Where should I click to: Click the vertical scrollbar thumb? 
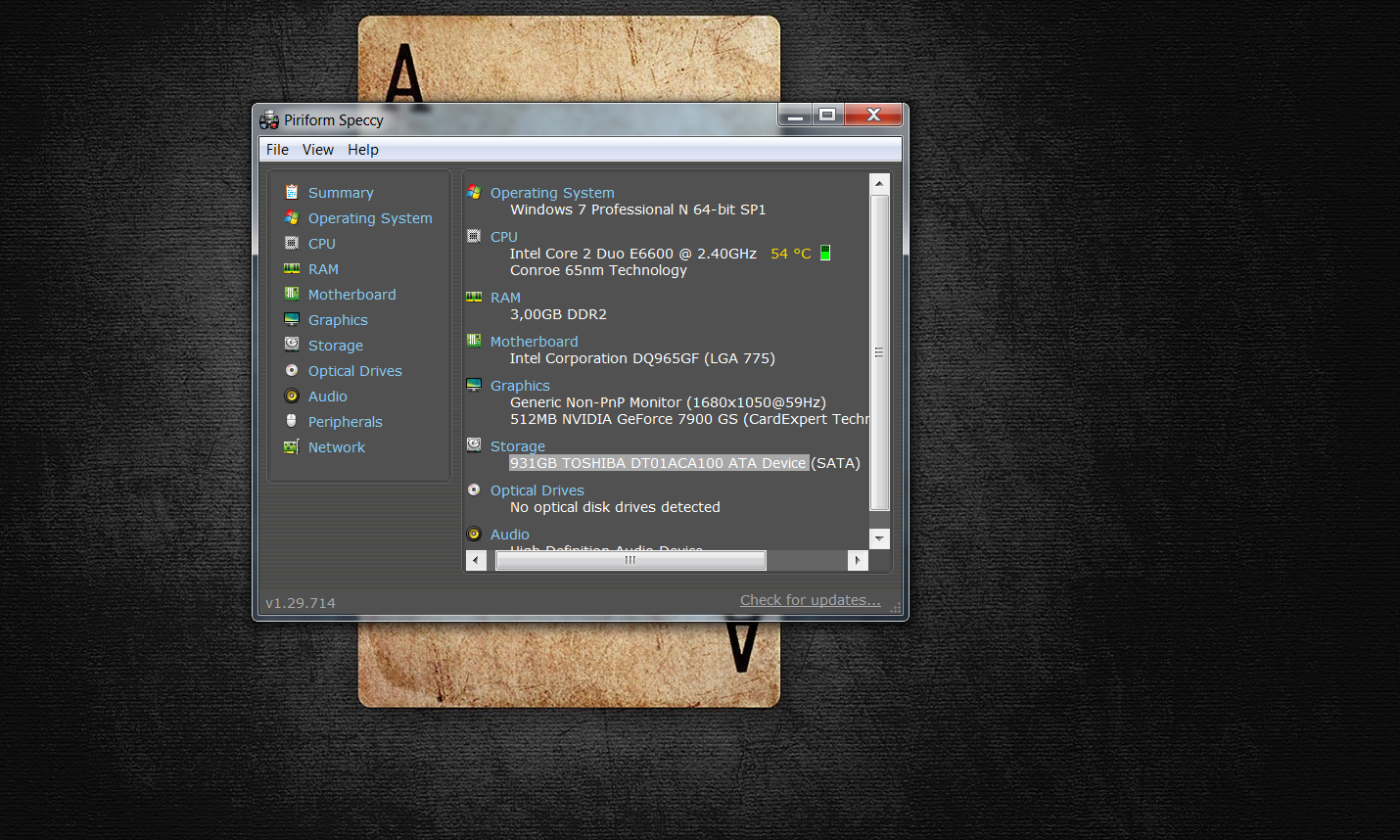879,352
